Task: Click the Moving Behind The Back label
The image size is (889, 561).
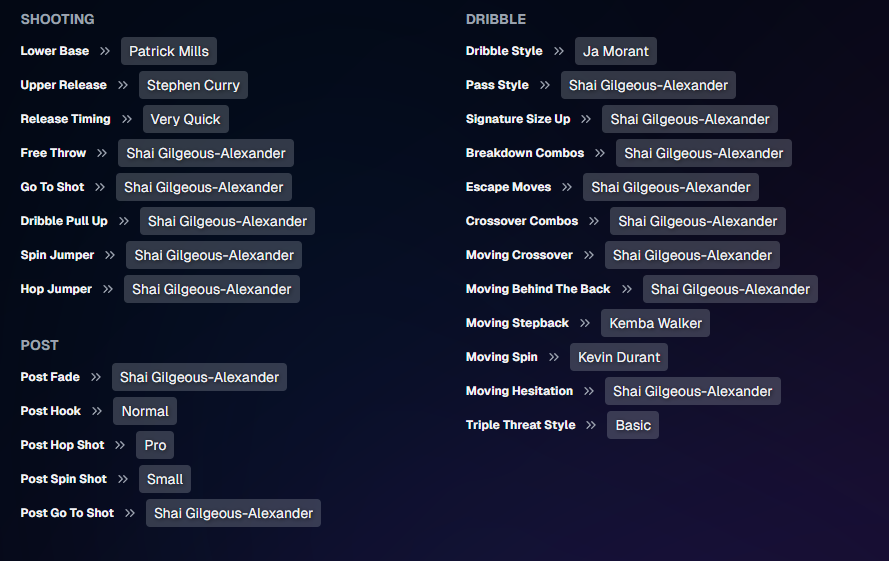Action: click(x=538, y=289)
